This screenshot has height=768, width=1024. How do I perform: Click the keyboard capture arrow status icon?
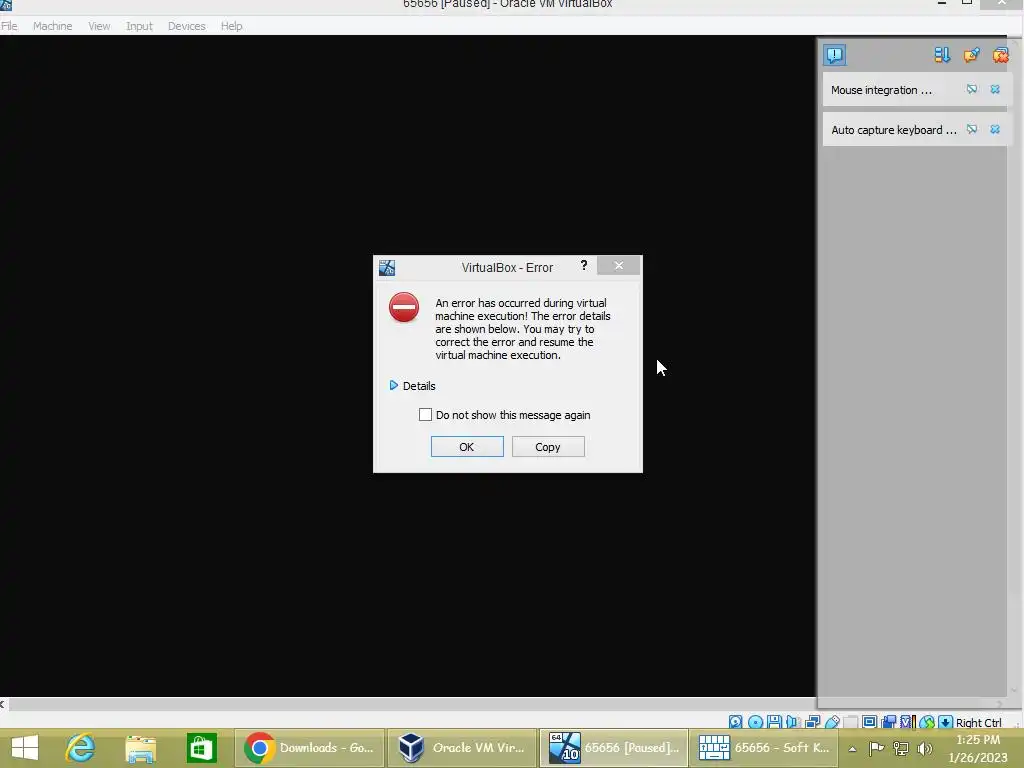click(945, 722)
